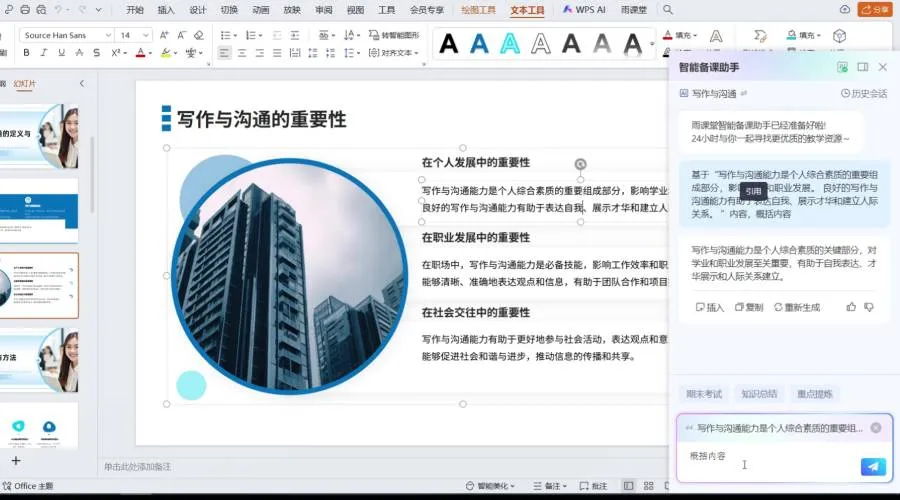Click 重新生成 to regenerate the response
Image resolution: width=900 pixels, height=500 pixels.
click(x=797, y=308)
